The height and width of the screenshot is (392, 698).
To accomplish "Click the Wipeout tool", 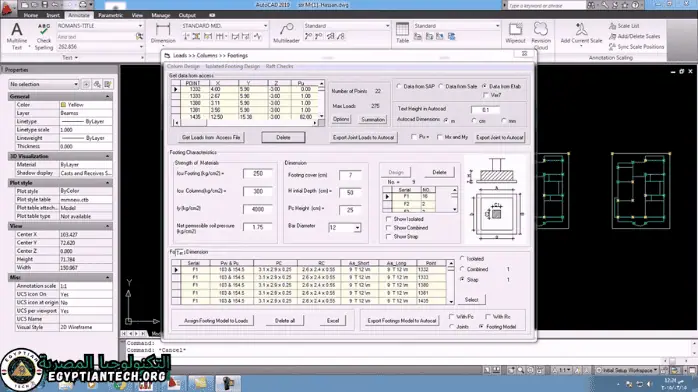I will (515, 33).
